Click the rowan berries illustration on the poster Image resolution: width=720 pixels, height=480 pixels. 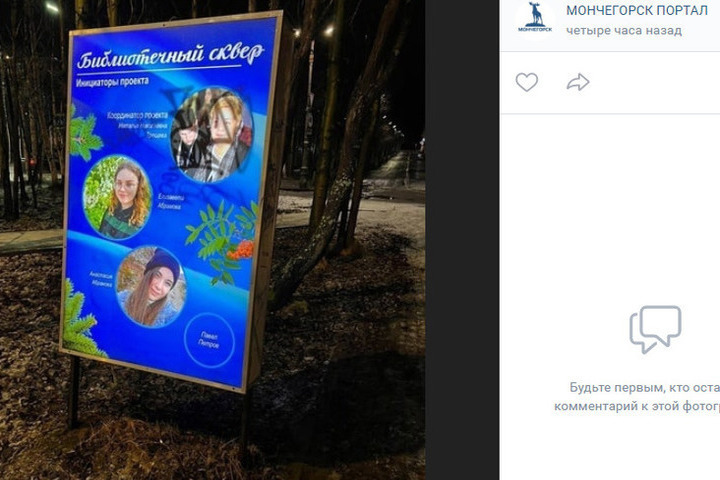coord(241,250)
